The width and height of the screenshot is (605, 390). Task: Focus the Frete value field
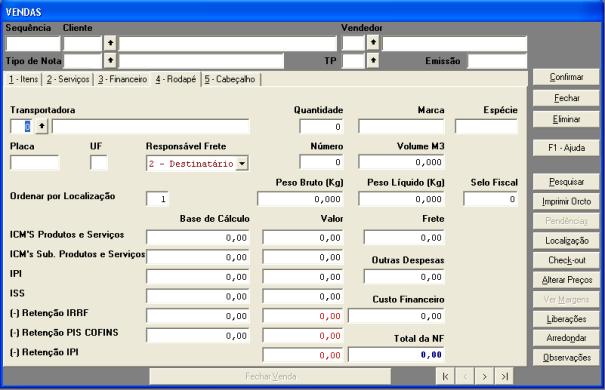tap(404, 238)
